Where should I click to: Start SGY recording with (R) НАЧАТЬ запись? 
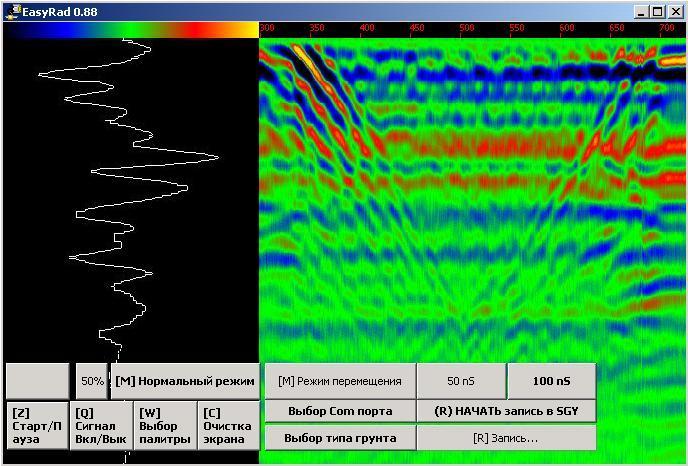click(x=506, y=411)
